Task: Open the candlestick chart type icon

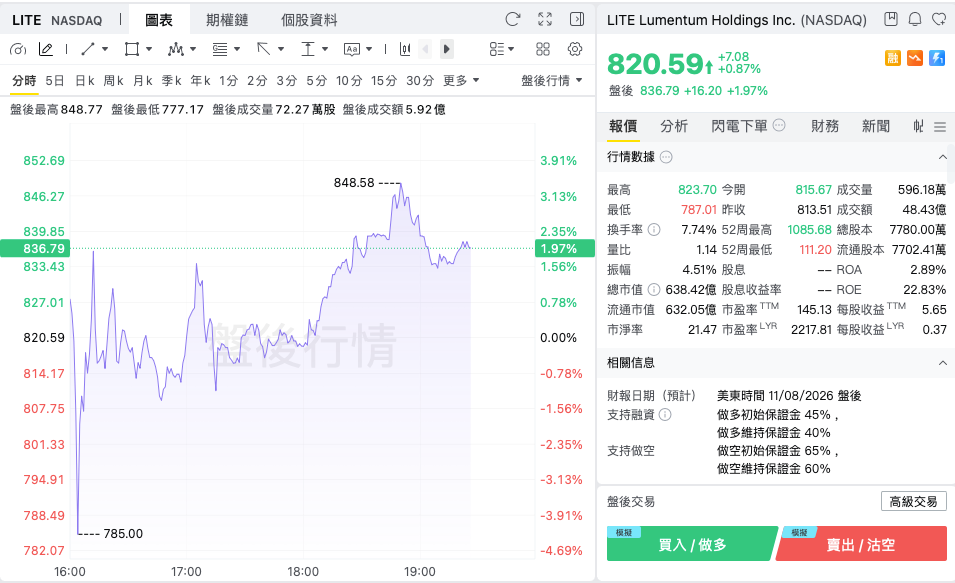Action: point(405,49)
